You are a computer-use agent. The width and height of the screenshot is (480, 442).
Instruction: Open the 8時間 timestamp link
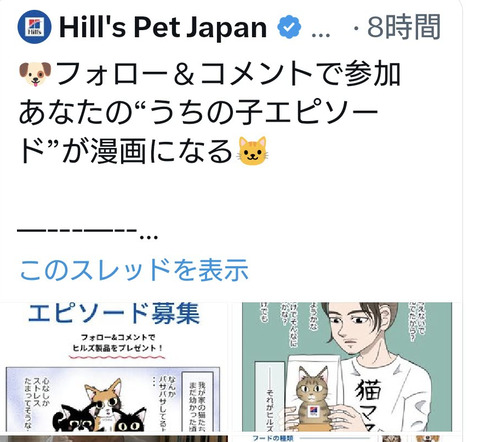click(404, 27)
